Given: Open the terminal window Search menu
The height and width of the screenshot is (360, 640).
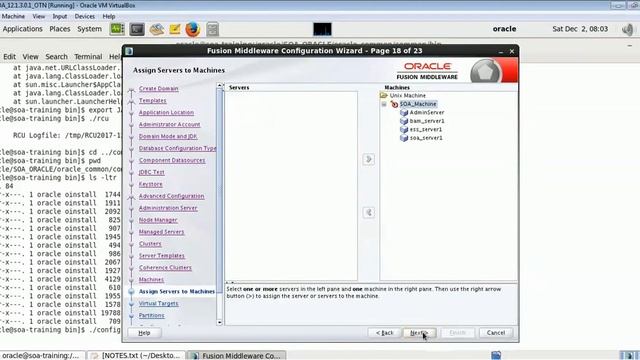Looking at the screenshot, I should [x=56, y=57].
